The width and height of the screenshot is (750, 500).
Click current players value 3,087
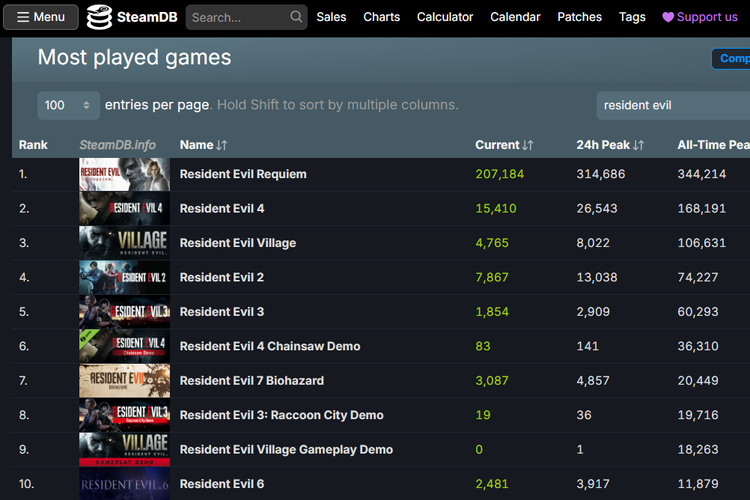click(x=492, y=381)
